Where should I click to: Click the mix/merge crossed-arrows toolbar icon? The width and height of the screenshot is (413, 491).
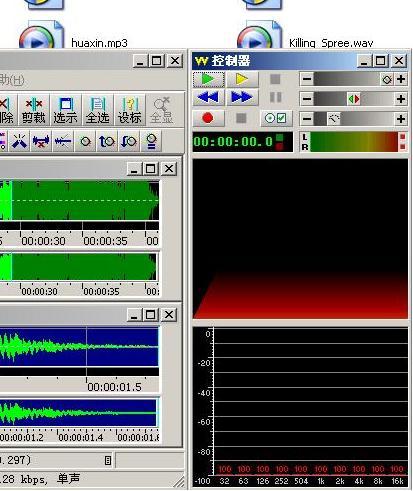pyautogui.click(x=19, y=141)
